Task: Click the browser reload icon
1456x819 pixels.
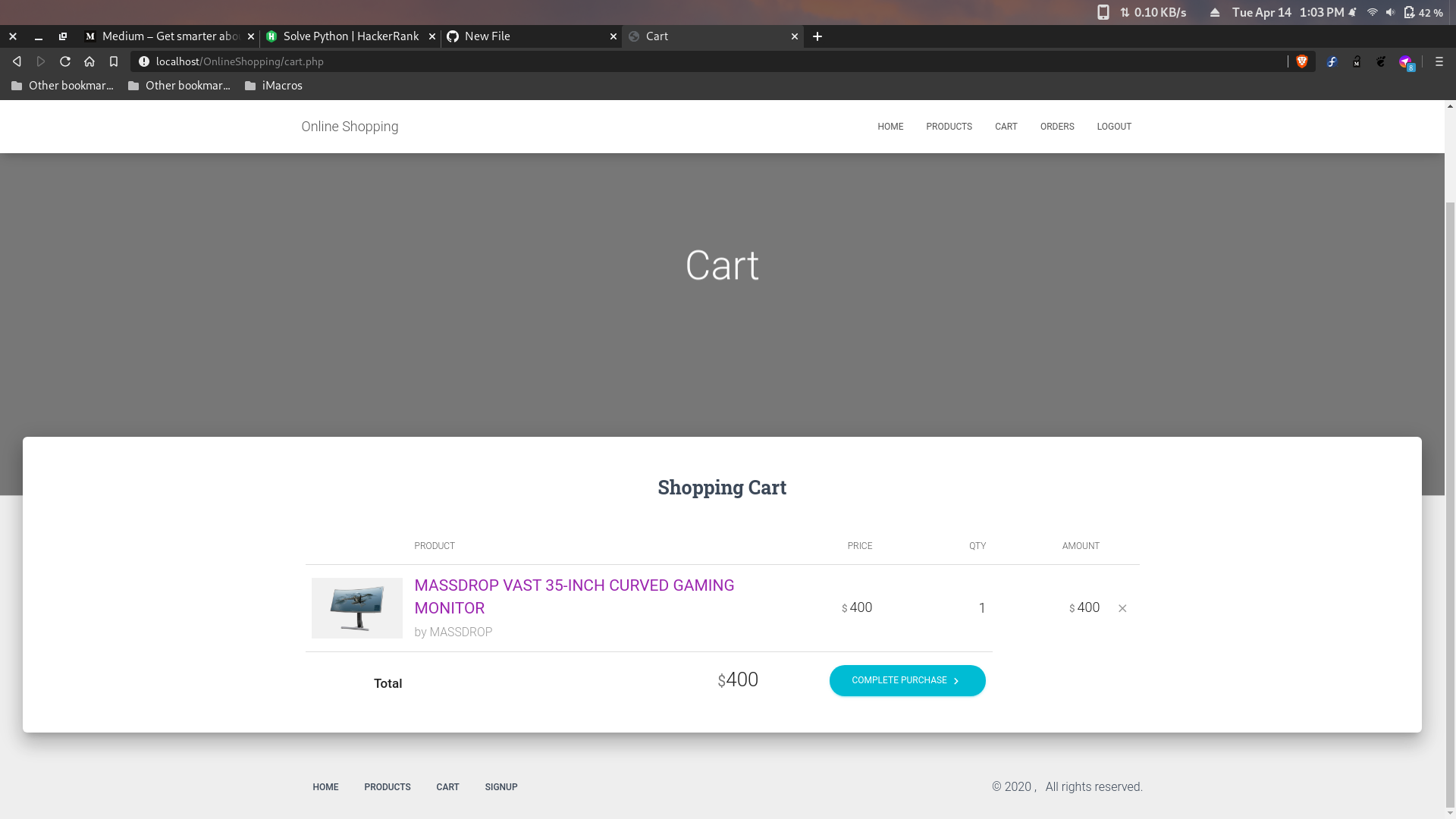Action: tap(65, 61)
